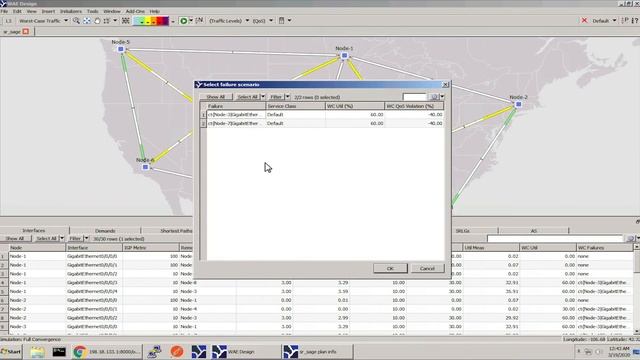The image size is (640, 360).
Task: Open the Edit menu
Action: coord(17,11)
